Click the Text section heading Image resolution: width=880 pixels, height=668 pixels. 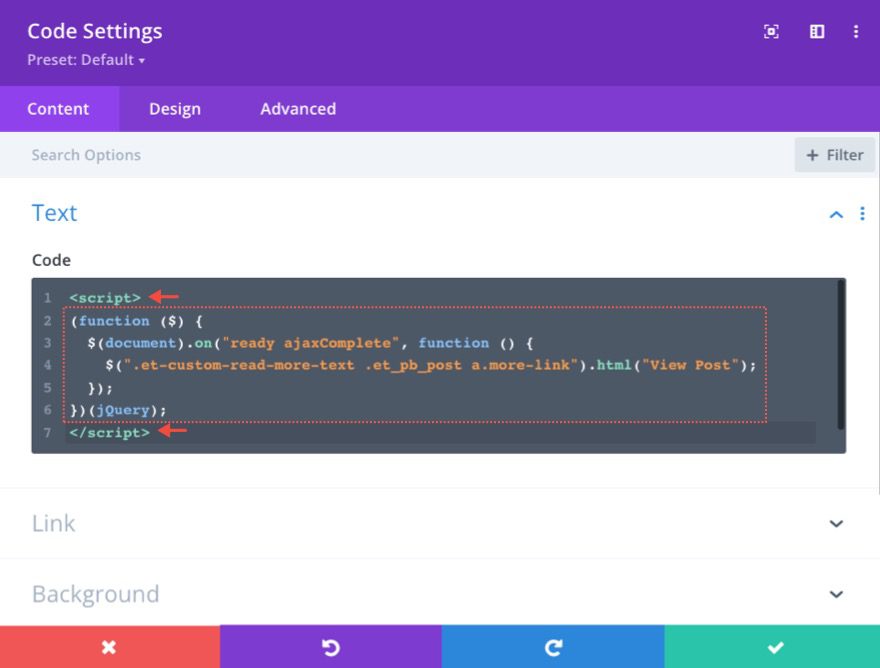[x=55, y=213]
